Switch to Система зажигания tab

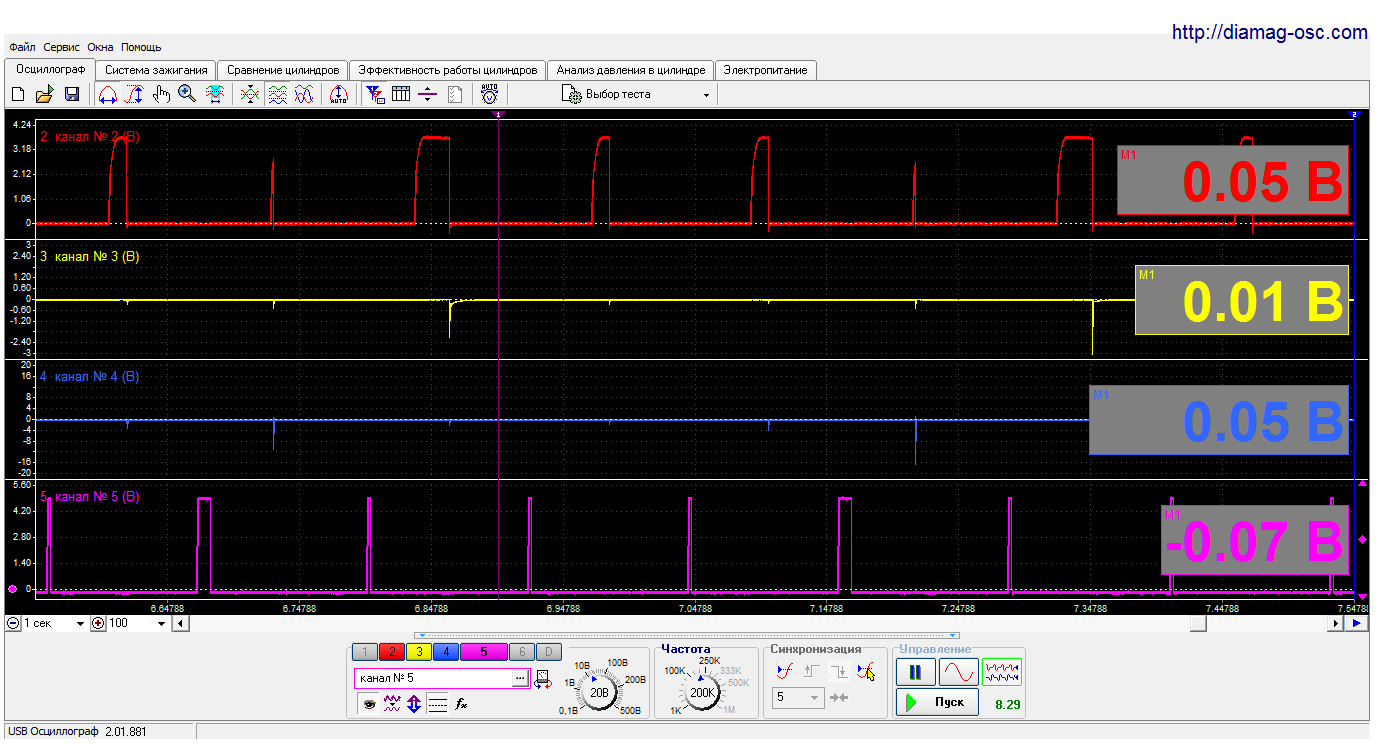(x=156, y=70)
